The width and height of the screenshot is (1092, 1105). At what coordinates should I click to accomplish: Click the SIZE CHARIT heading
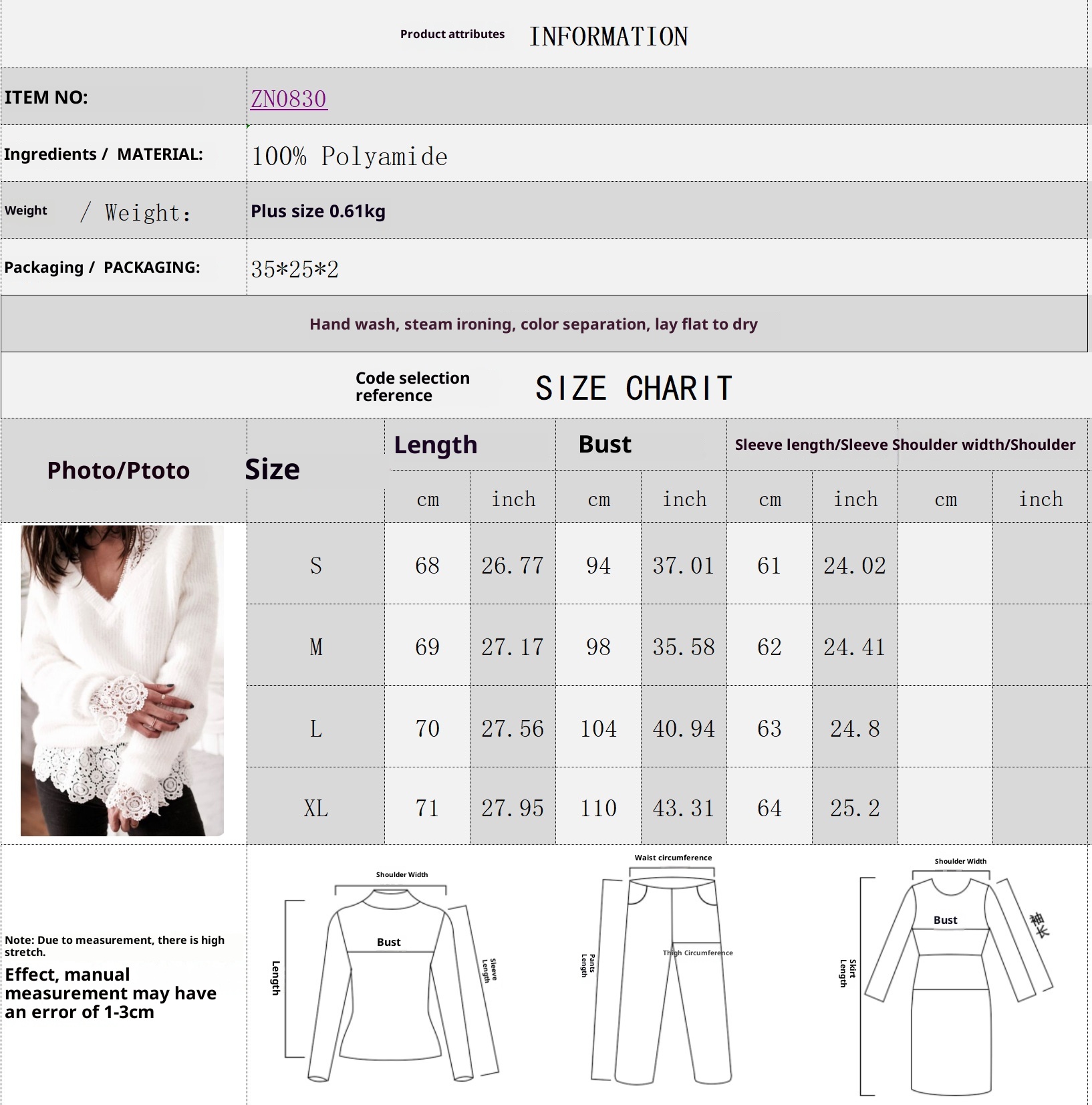634,388
